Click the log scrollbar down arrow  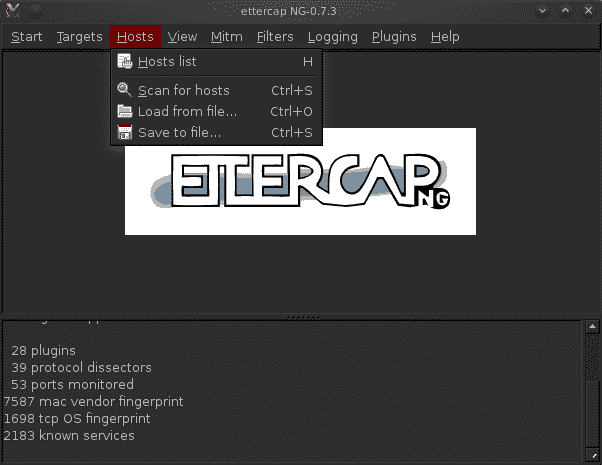pos(592,455)
